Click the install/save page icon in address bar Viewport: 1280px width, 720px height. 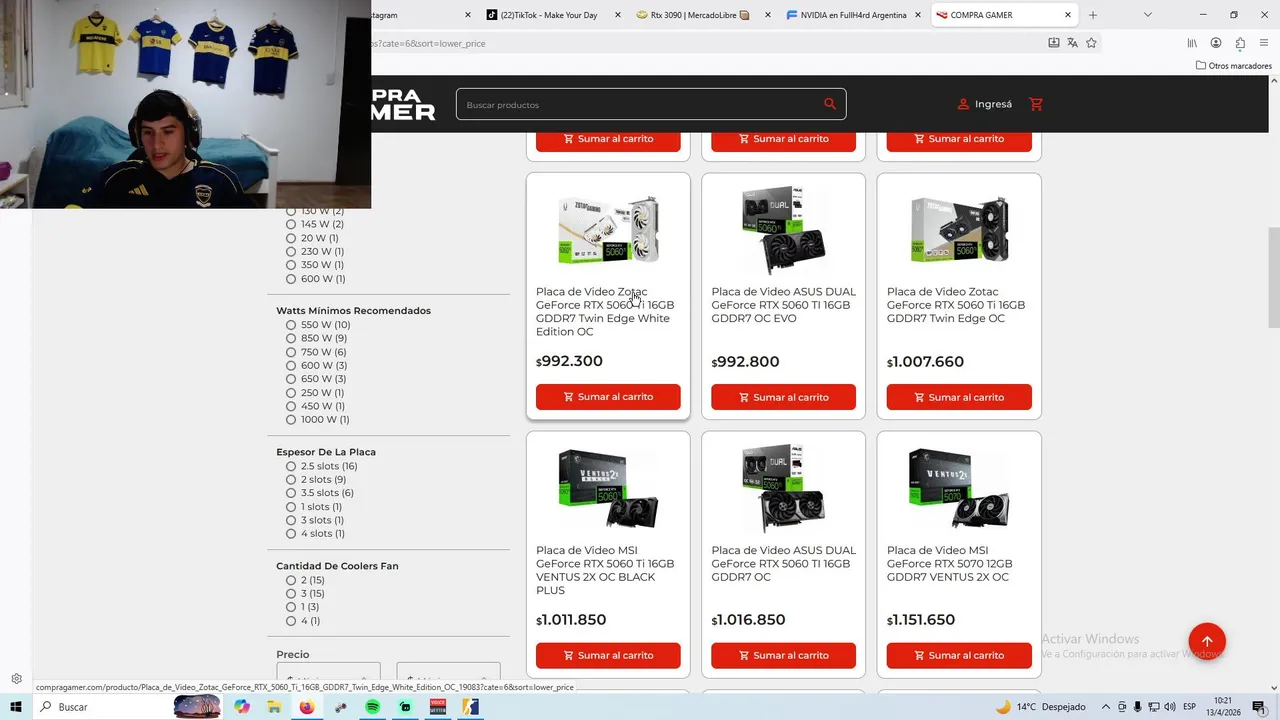pos(1053,43)
